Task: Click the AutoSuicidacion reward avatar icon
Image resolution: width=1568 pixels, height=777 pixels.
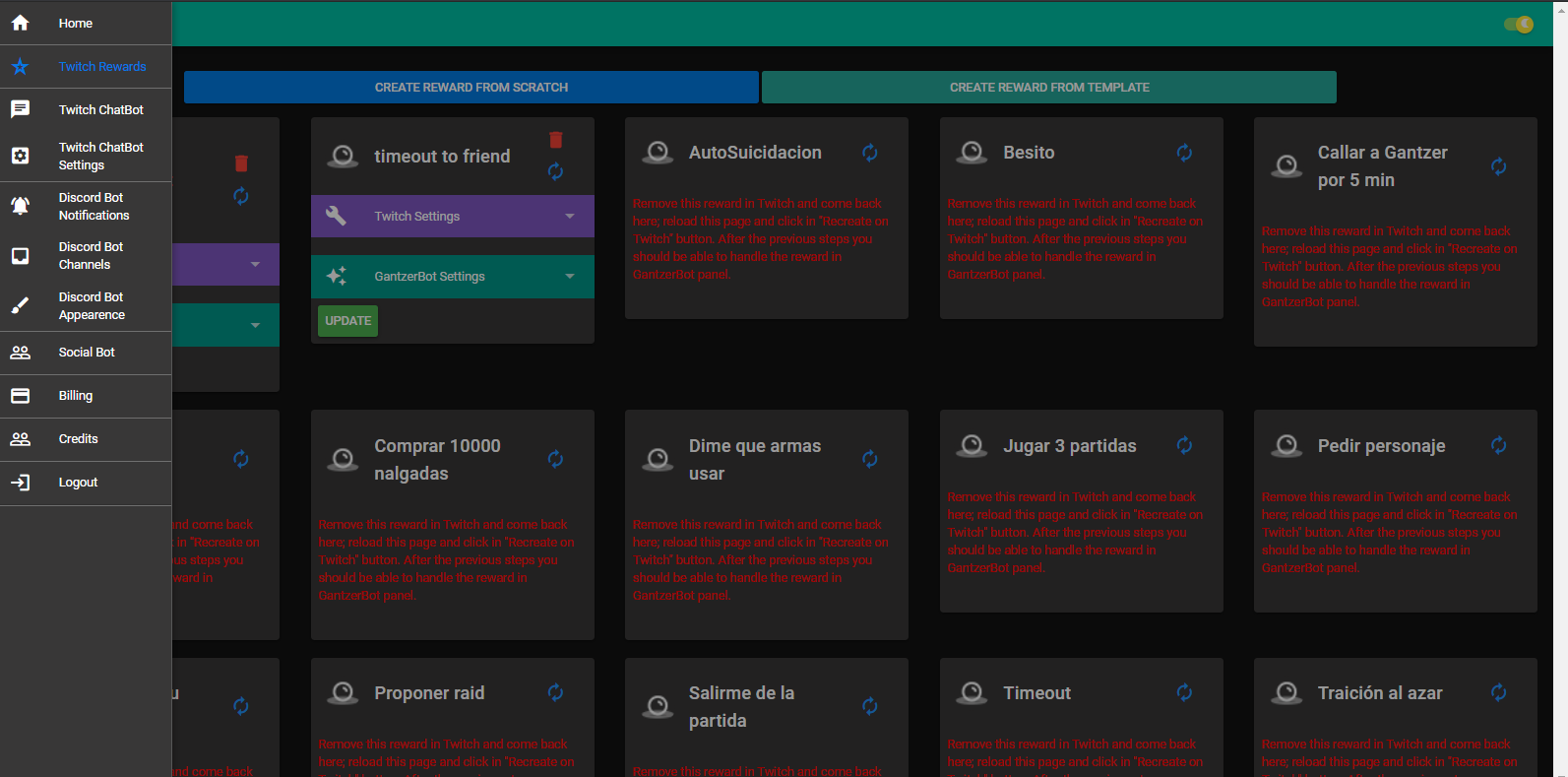Action: tap(658, 153)
